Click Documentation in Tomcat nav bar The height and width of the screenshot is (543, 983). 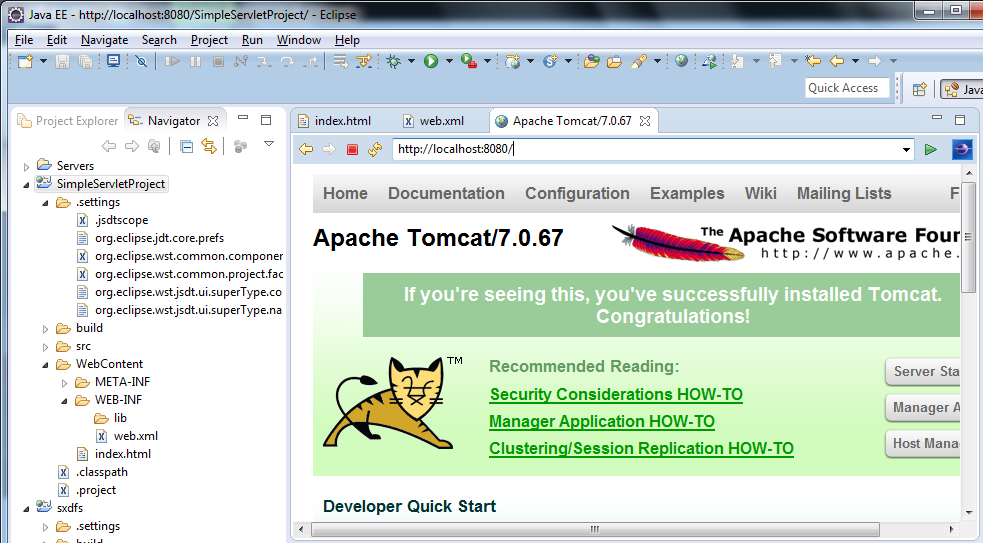[446, 193]
